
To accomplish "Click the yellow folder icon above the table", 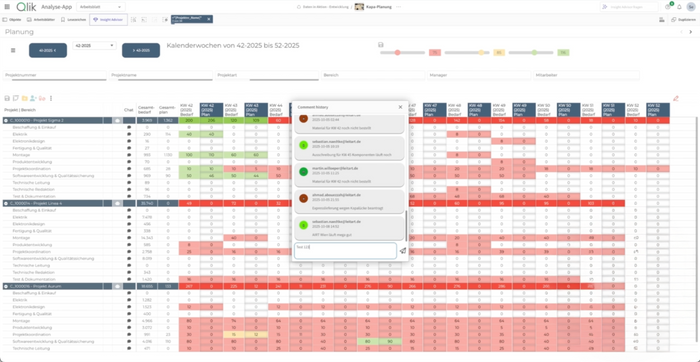I will pyautogui.click(x=25, y=98).
